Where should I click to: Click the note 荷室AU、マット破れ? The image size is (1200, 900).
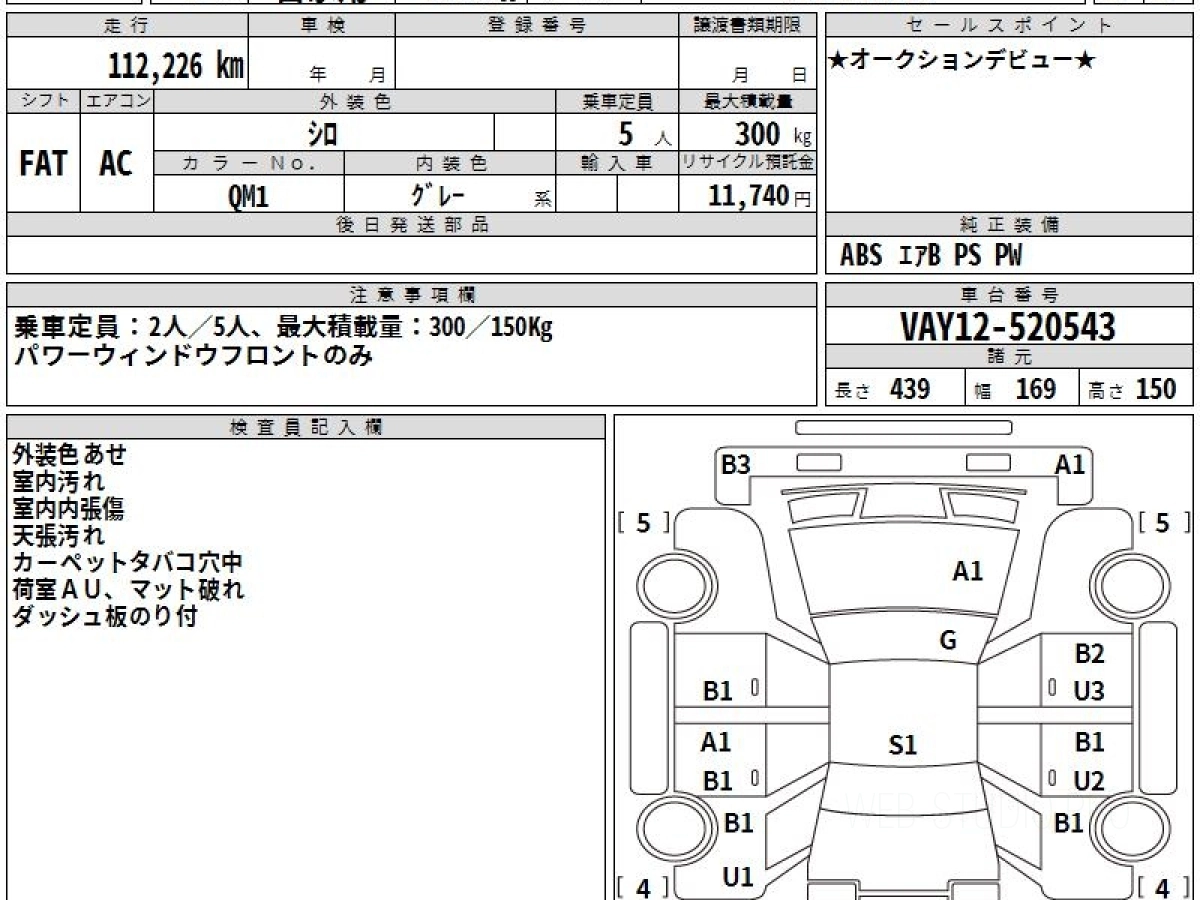[x=128, y=590]
